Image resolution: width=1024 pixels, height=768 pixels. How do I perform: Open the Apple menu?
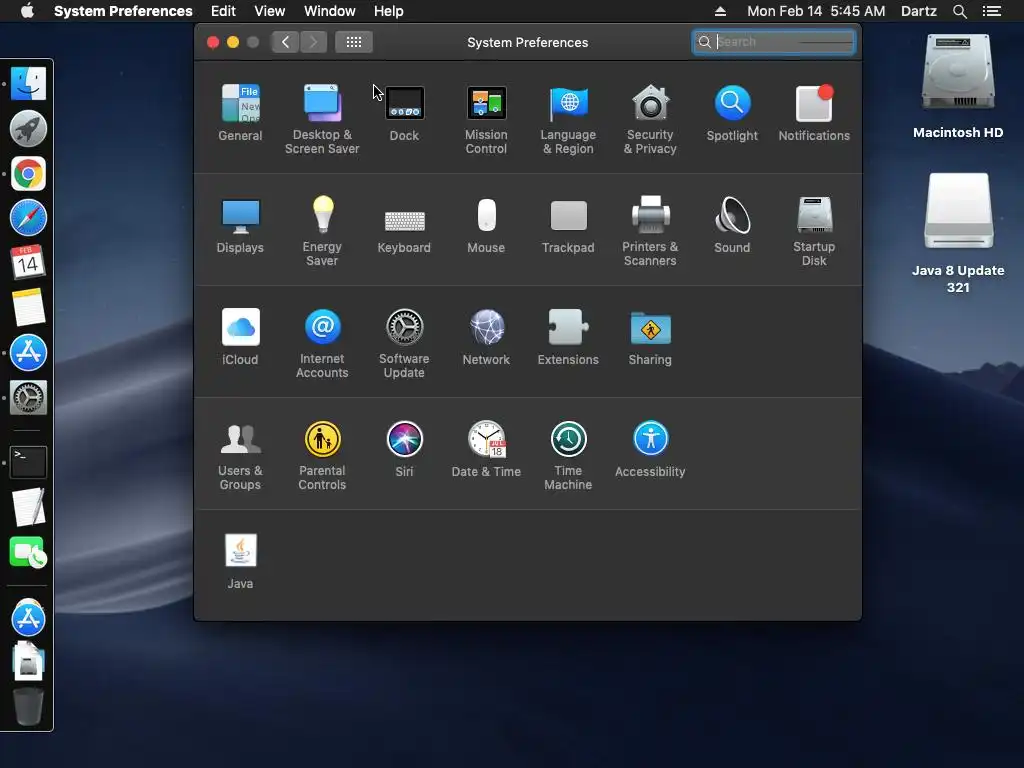tap(27, 11)
